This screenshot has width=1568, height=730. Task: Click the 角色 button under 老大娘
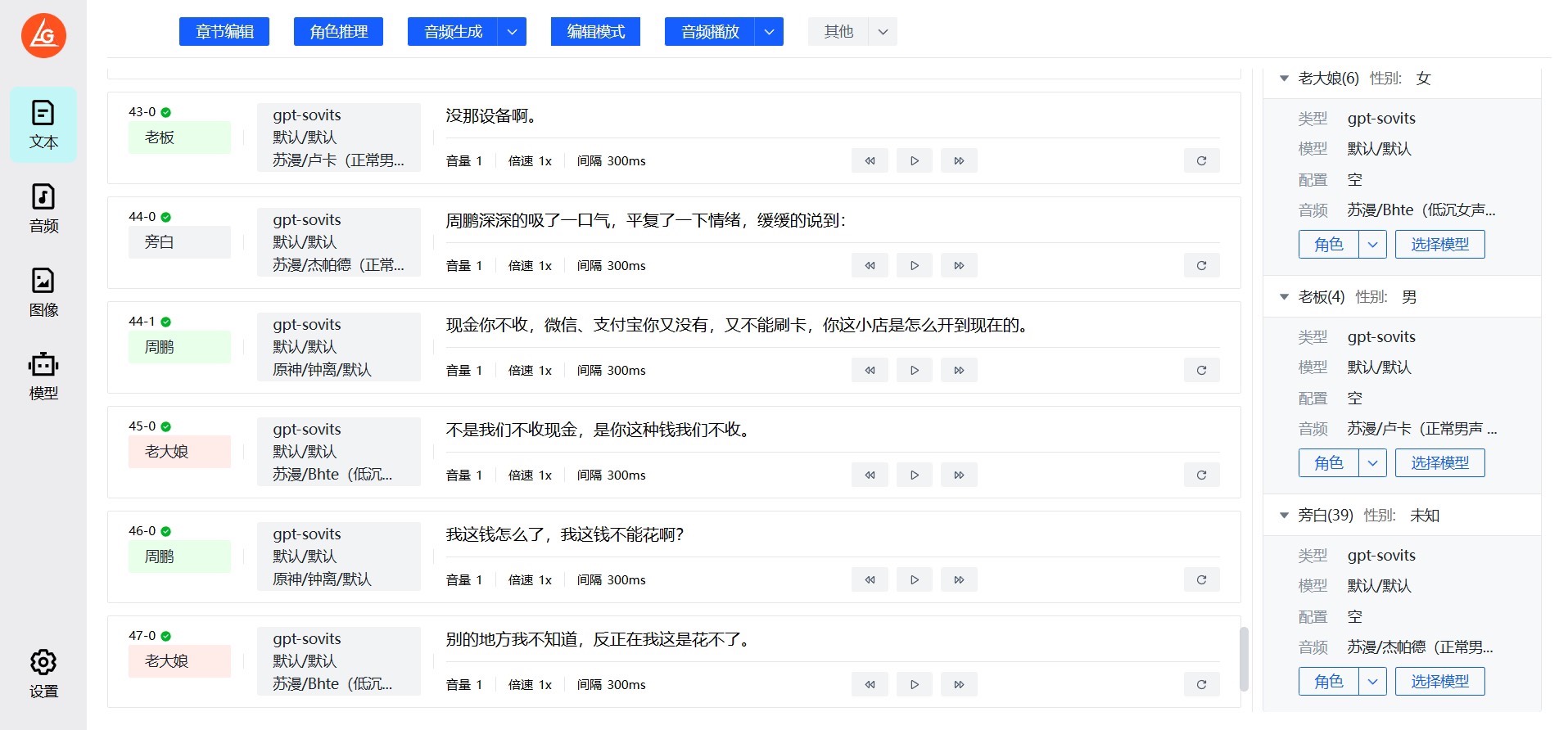tap(1329, 245)
